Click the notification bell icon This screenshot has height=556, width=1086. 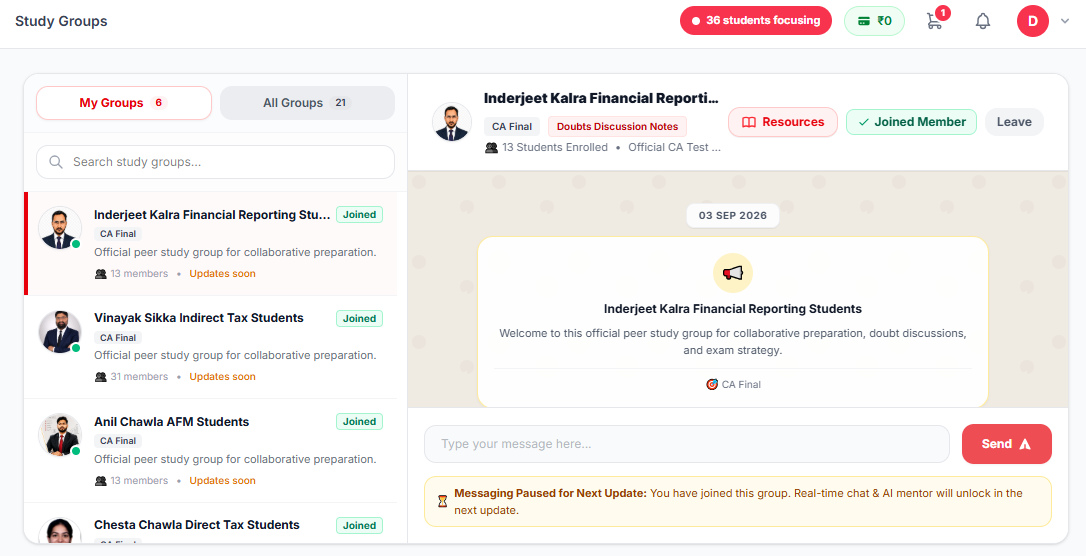[x=983, y=21]
